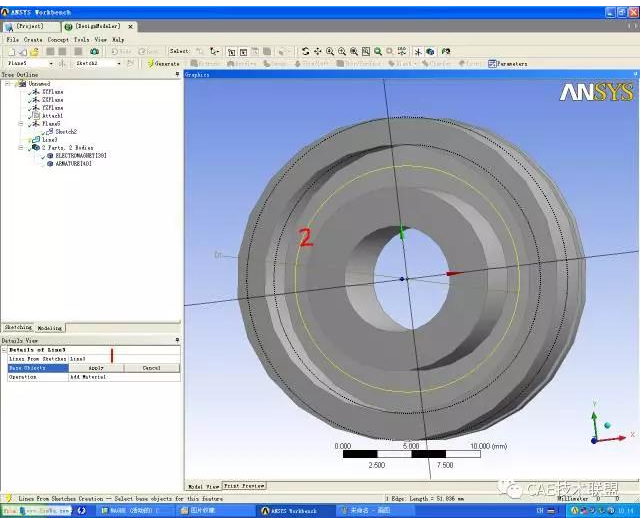This screenshot has height=522, width=644.
Task: Open the View menu
Action: (x=101, y=39)
